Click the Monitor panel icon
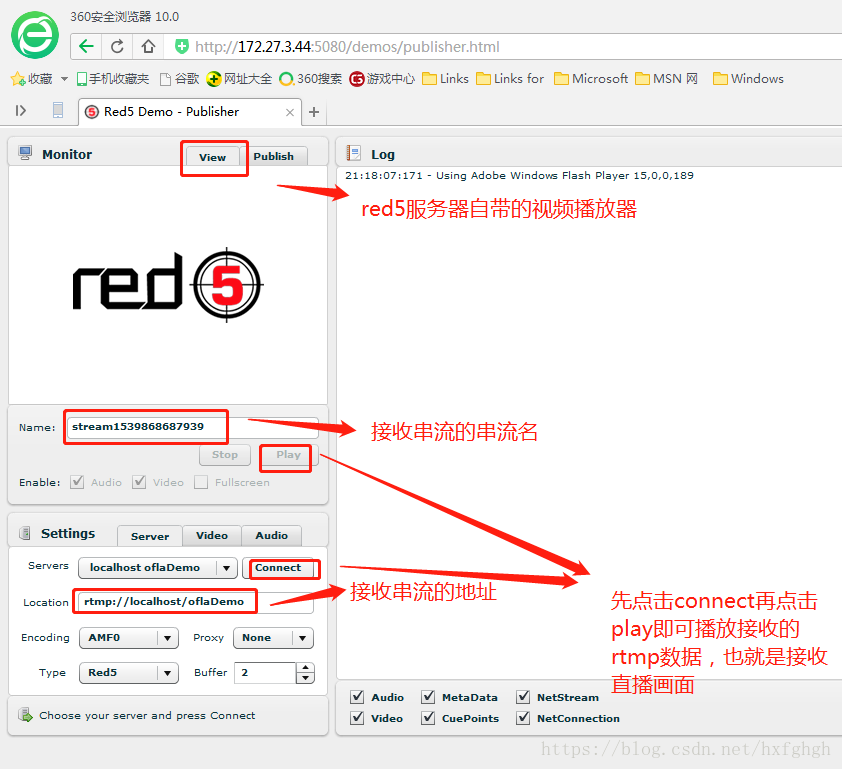The image size is (842, 769). click(x=25, y=153)
